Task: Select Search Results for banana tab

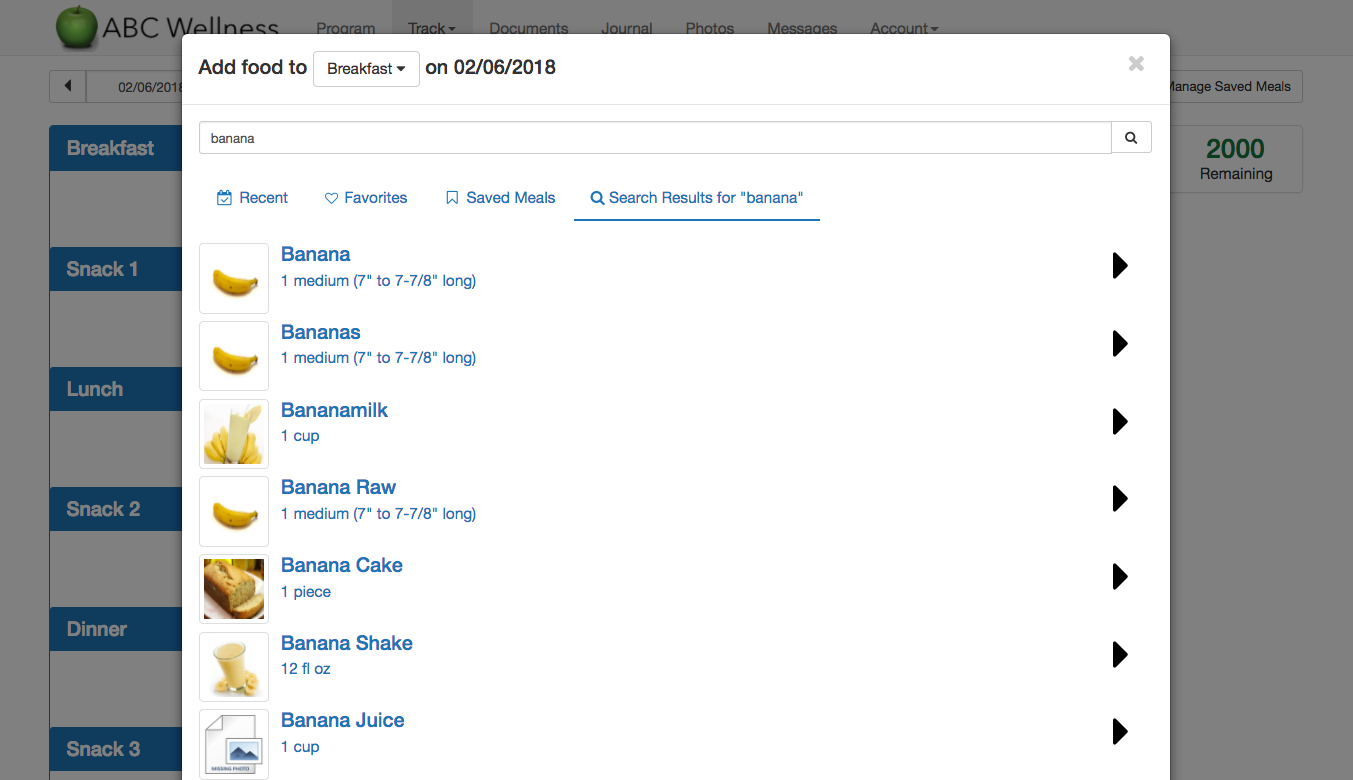Action: tap(696, 198)
